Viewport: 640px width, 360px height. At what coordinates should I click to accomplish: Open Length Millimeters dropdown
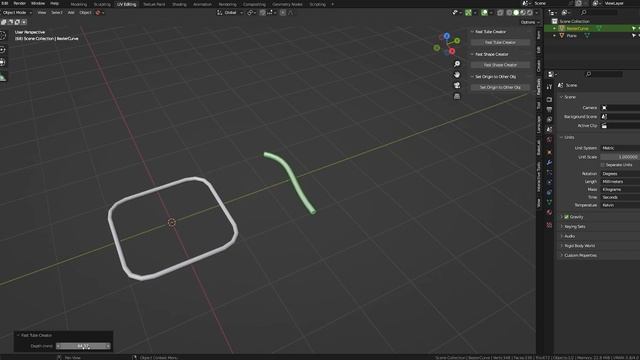(x=620, y=182)
